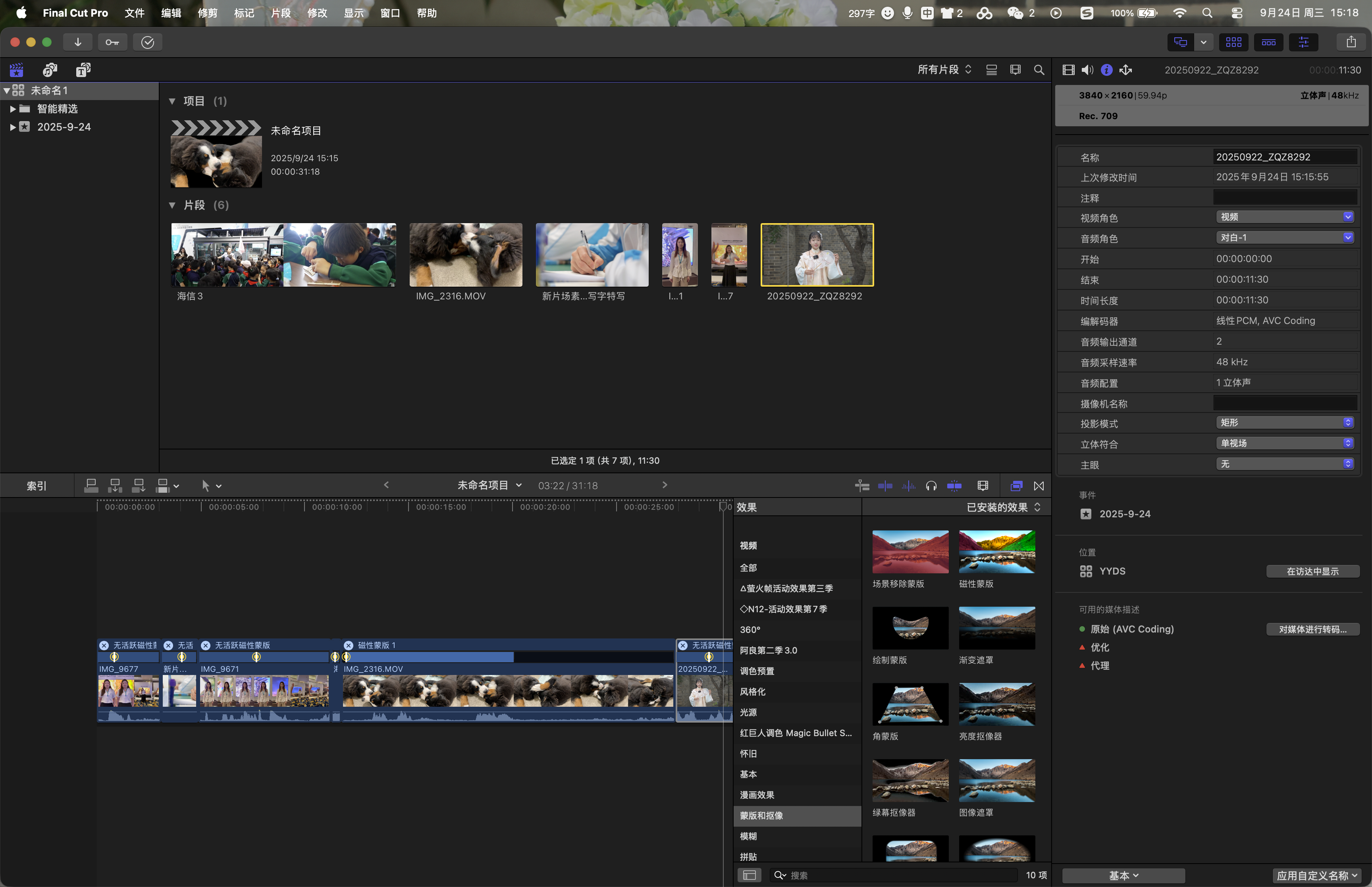The height and width of the screenshot is (887, 1372).
Task: Click the 对媒体进行转码 button
Action: pyautogui.click(x=1312, y=629)
